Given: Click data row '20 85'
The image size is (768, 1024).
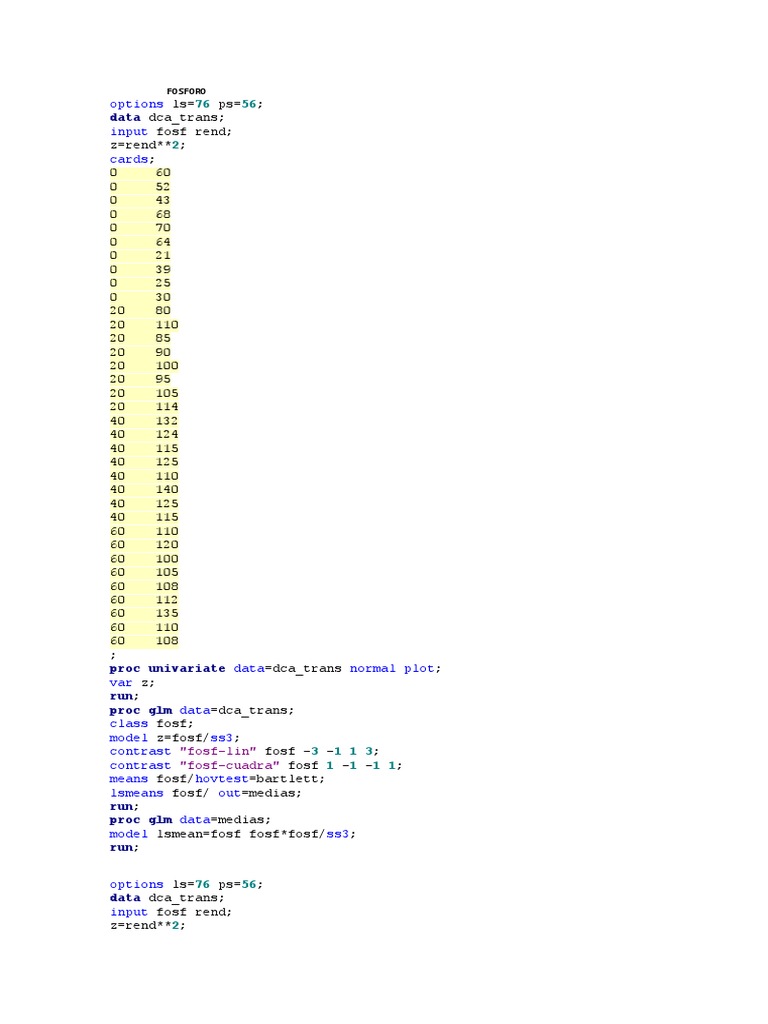Looking at the screenshot, I should 140,338.
